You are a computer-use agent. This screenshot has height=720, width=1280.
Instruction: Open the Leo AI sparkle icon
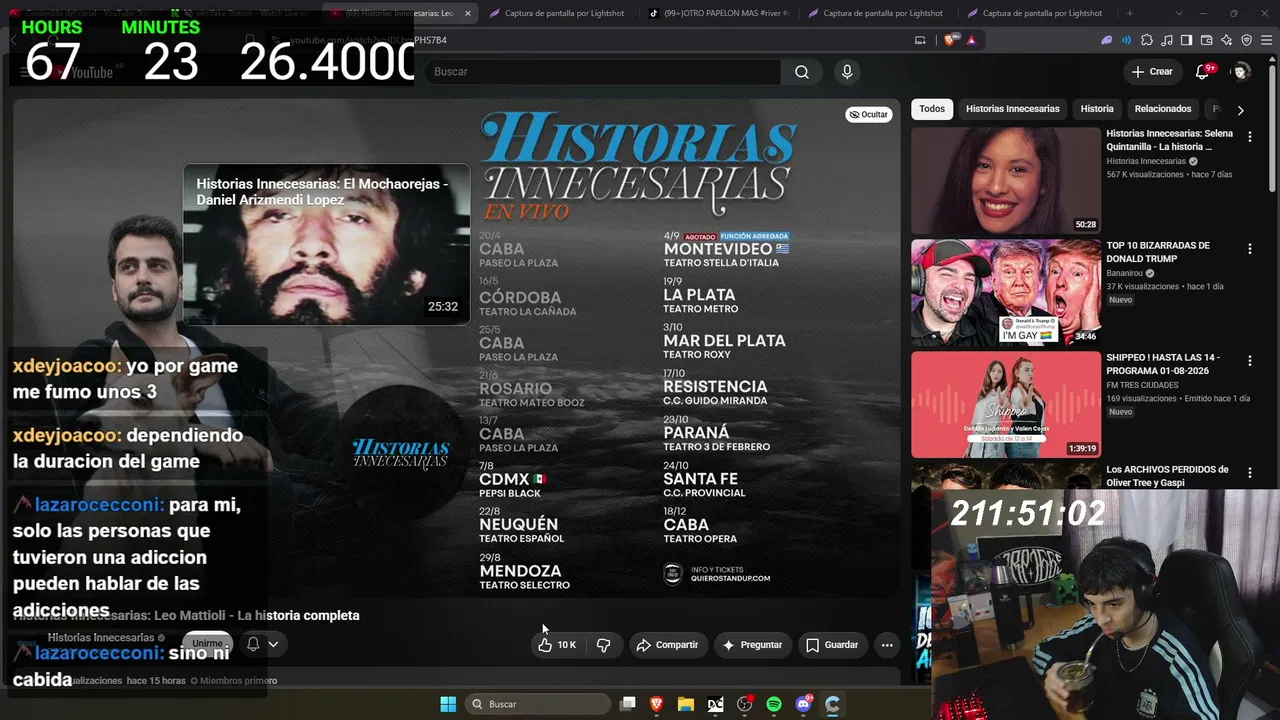(x=1226, y=40)
